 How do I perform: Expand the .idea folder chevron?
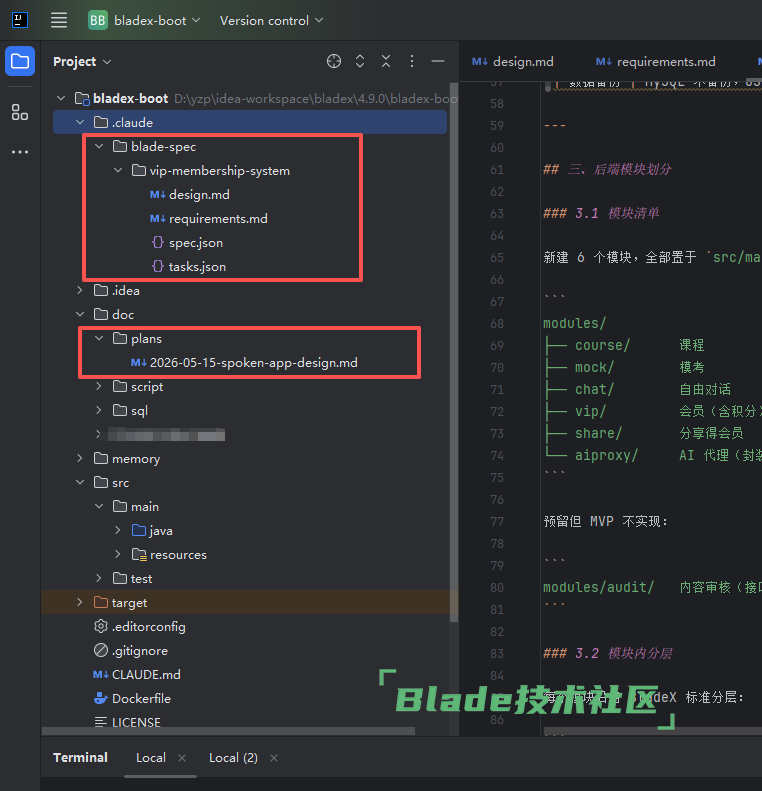[x=80, y=290]
